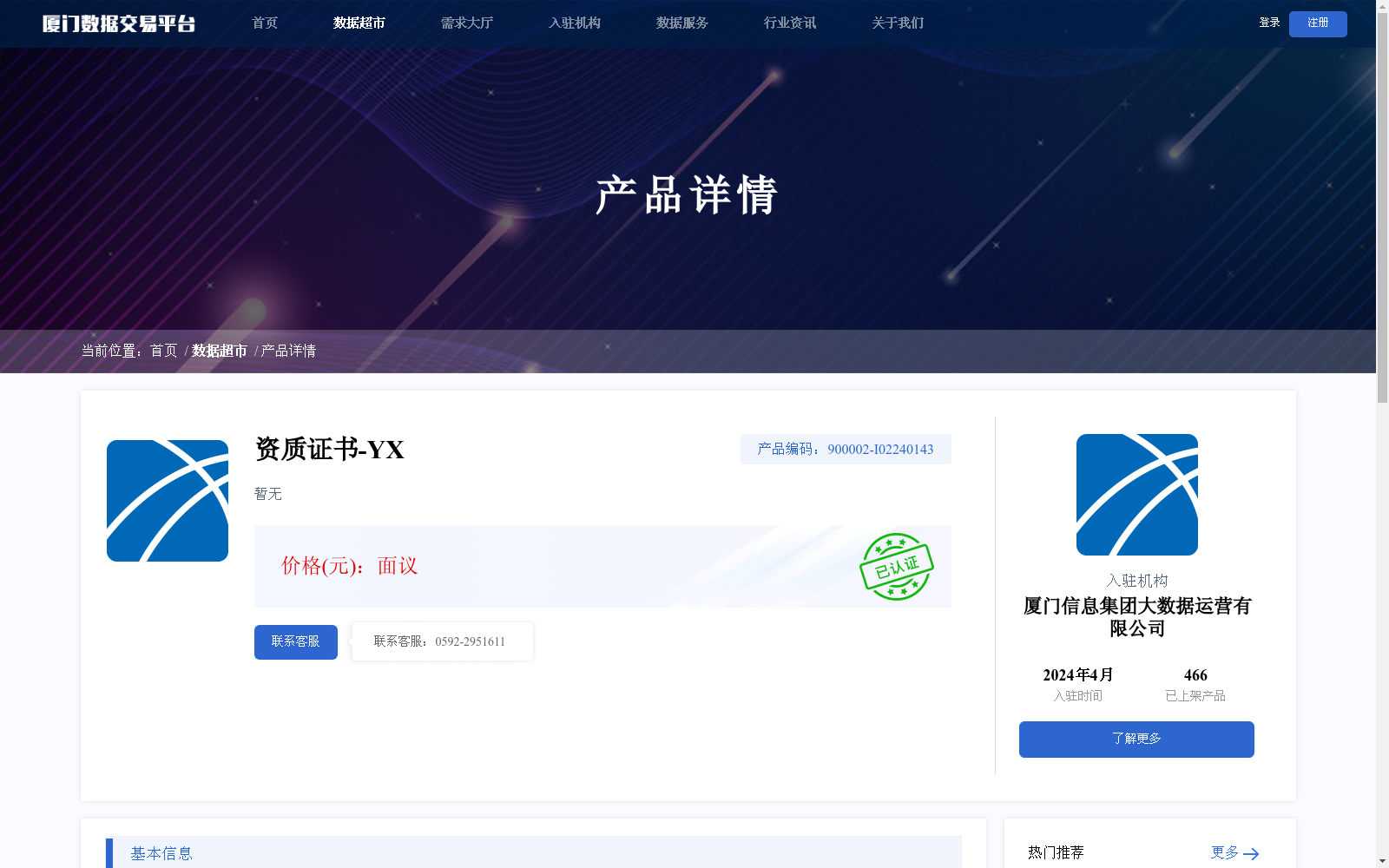The width and height of the screenshot is (1389, 868).
Task: Click the 466 已上架产品 count
Action: (x=1195, y=675)
